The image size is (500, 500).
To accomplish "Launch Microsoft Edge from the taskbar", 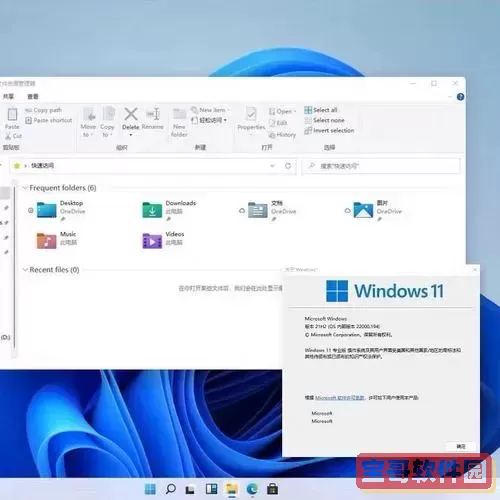I will [x=252, y=489].
